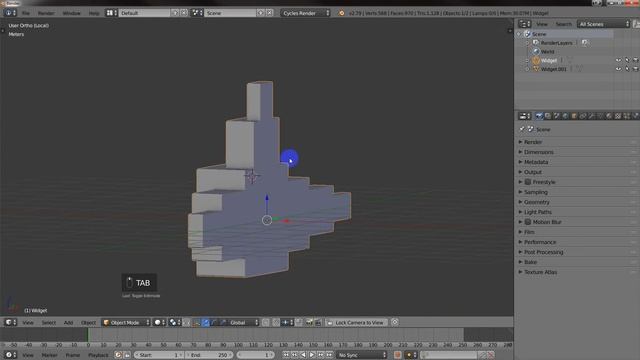
Task: Open the Object menu in 3D view
Action: (88, 322)
